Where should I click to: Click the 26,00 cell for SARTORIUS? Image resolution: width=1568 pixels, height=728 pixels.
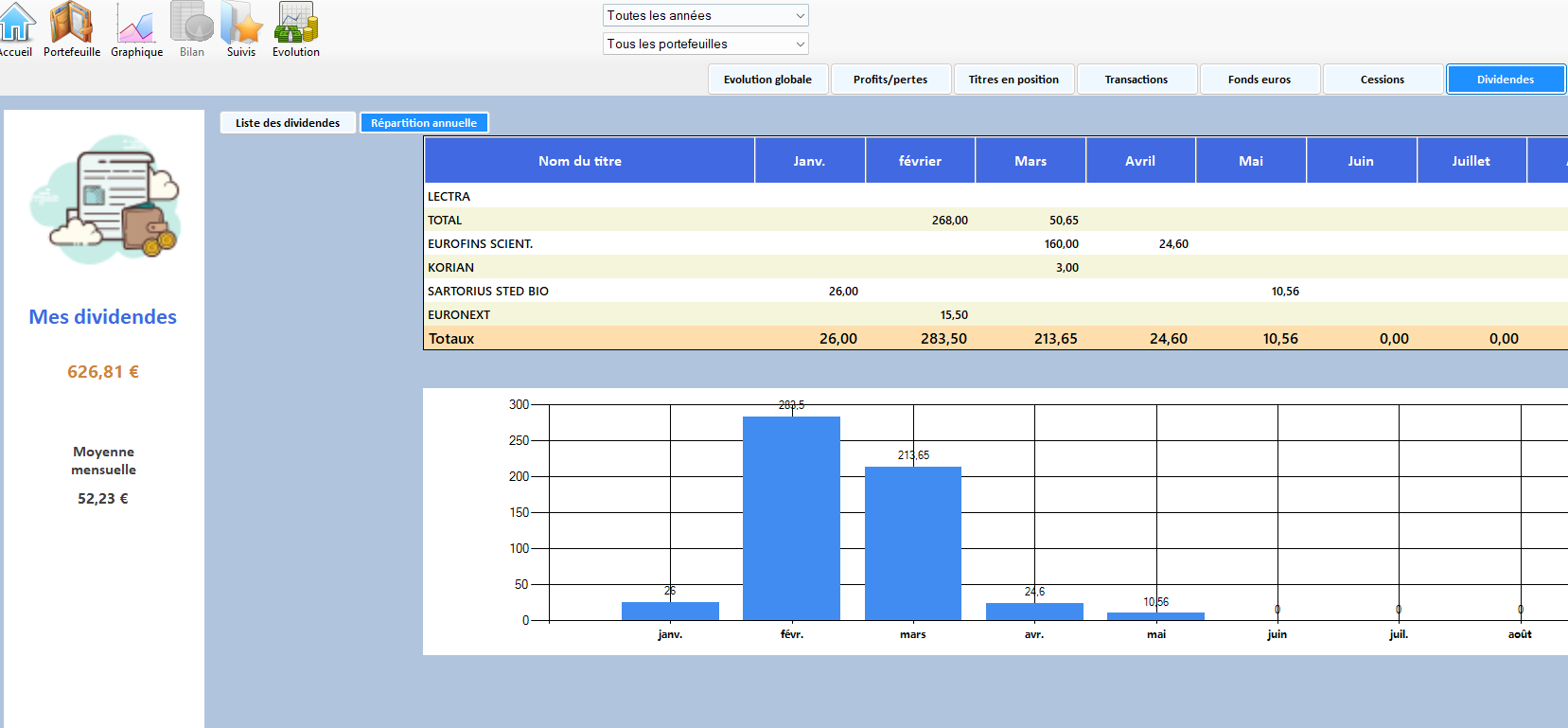(x=843, y=291)
